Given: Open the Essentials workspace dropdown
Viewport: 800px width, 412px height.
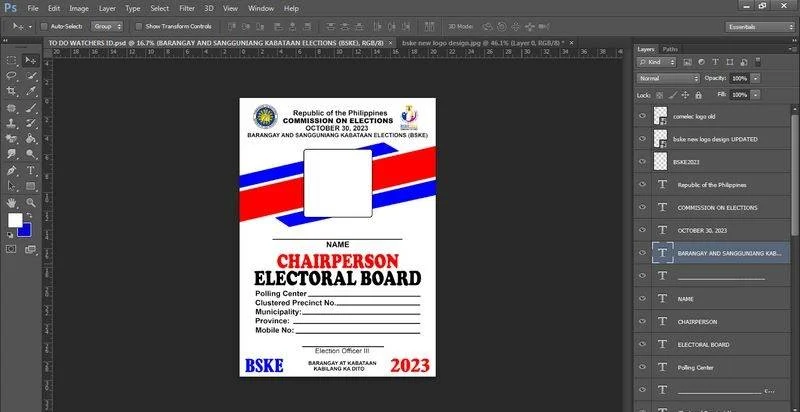Looking at the screenshot, I should tap(759, 27).
